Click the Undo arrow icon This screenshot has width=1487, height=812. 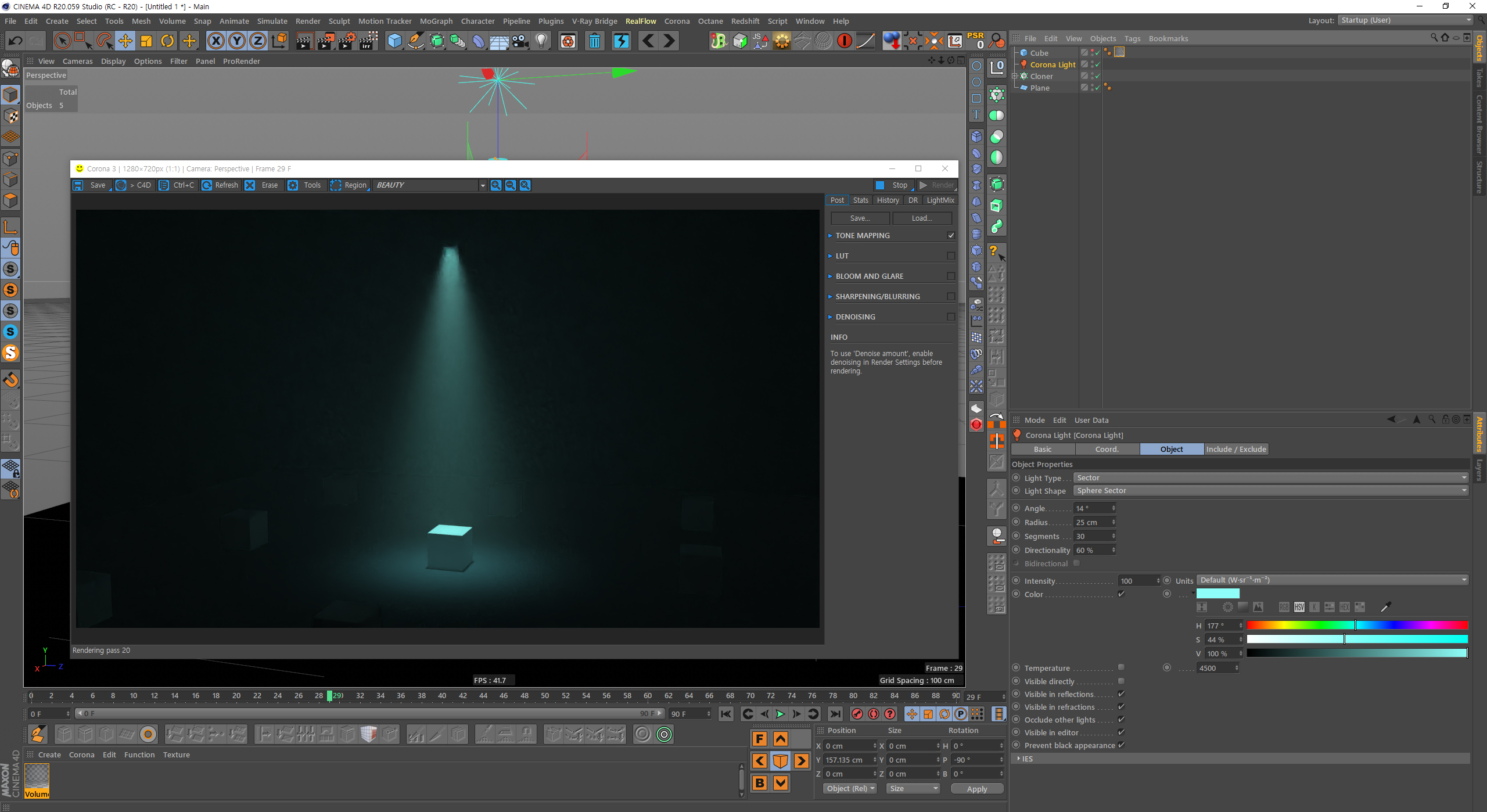(16, 41)
